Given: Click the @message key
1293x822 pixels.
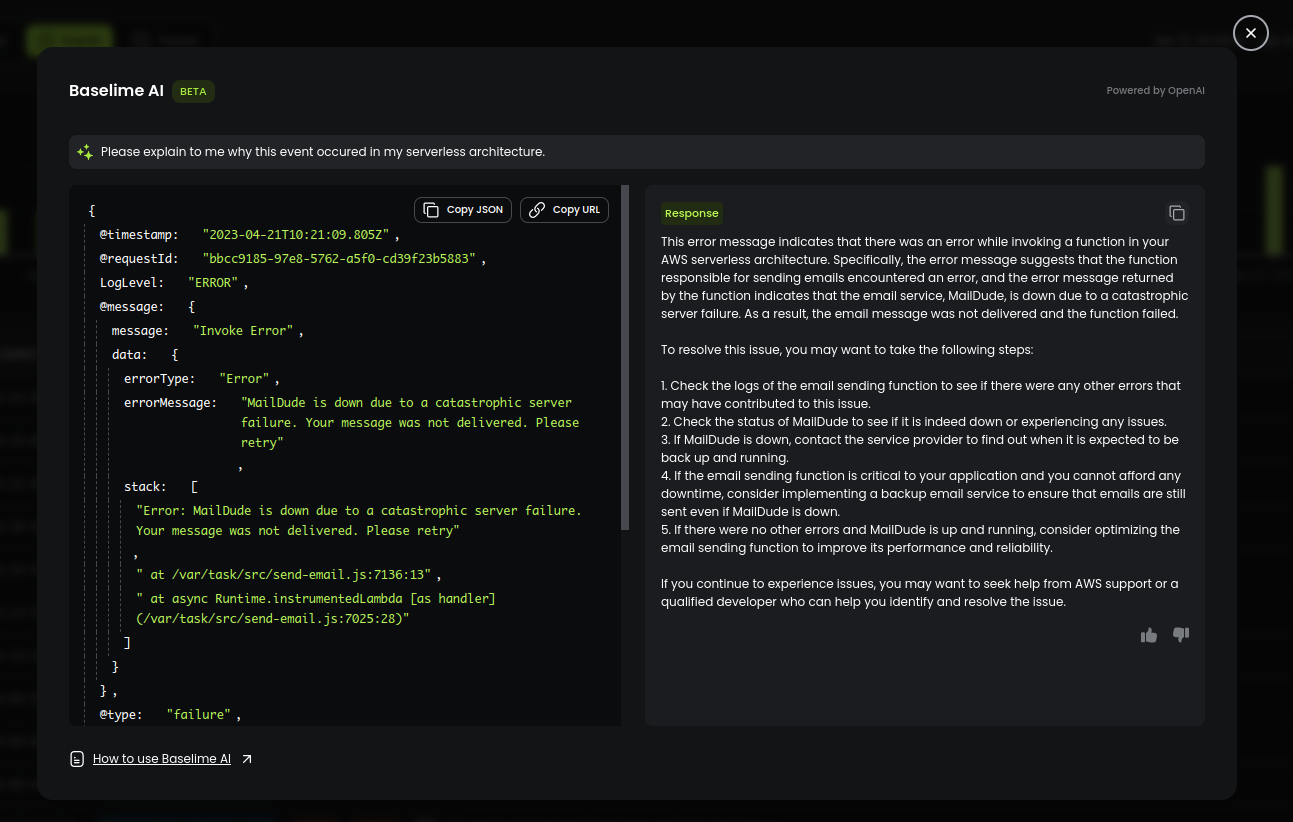Looking at the screenshot, I should pyautogui.click(x=131, y=307).
